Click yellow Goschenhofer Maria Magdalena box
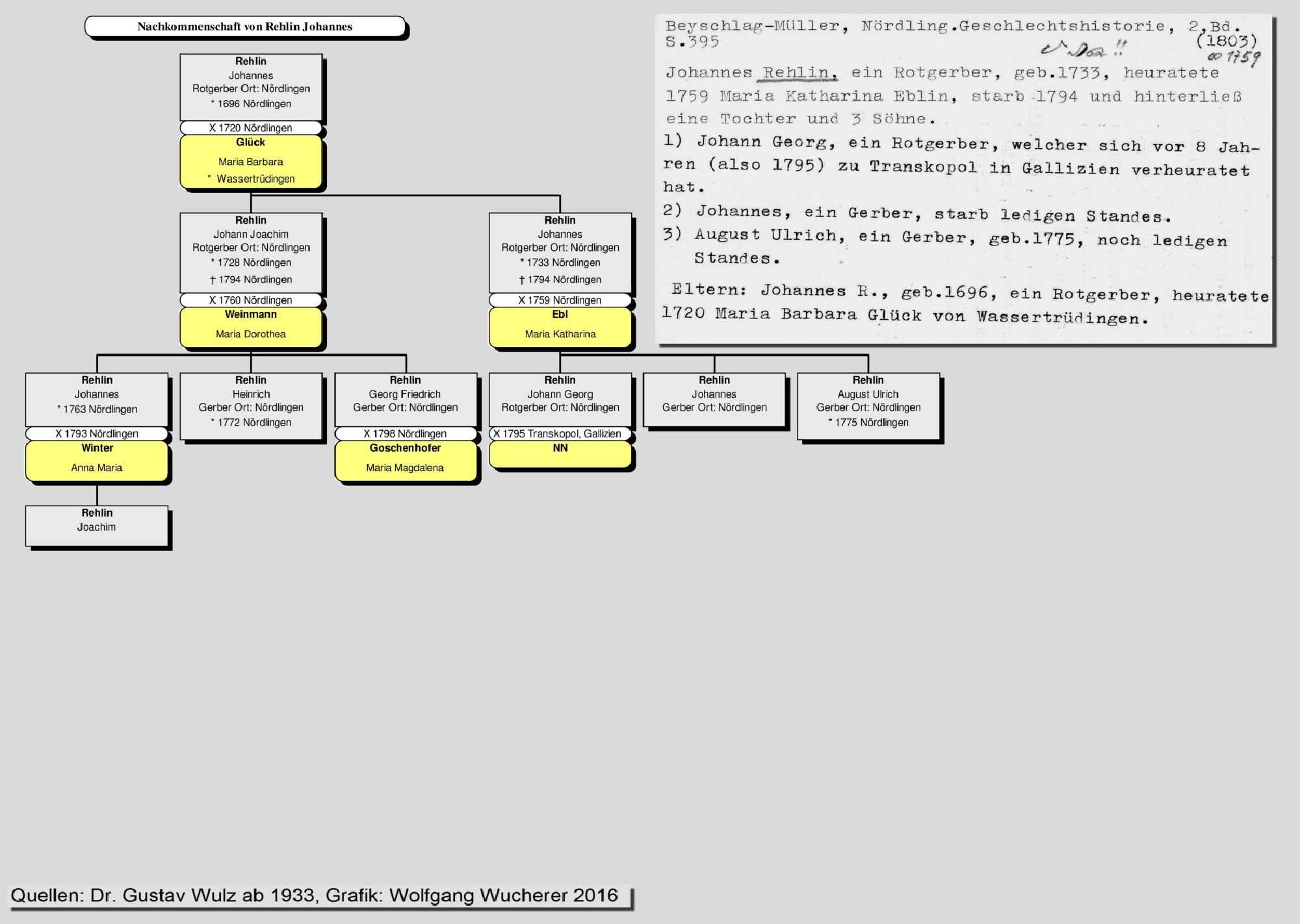1300x924 pixels. pyautogui.click(x=406, y=460)
